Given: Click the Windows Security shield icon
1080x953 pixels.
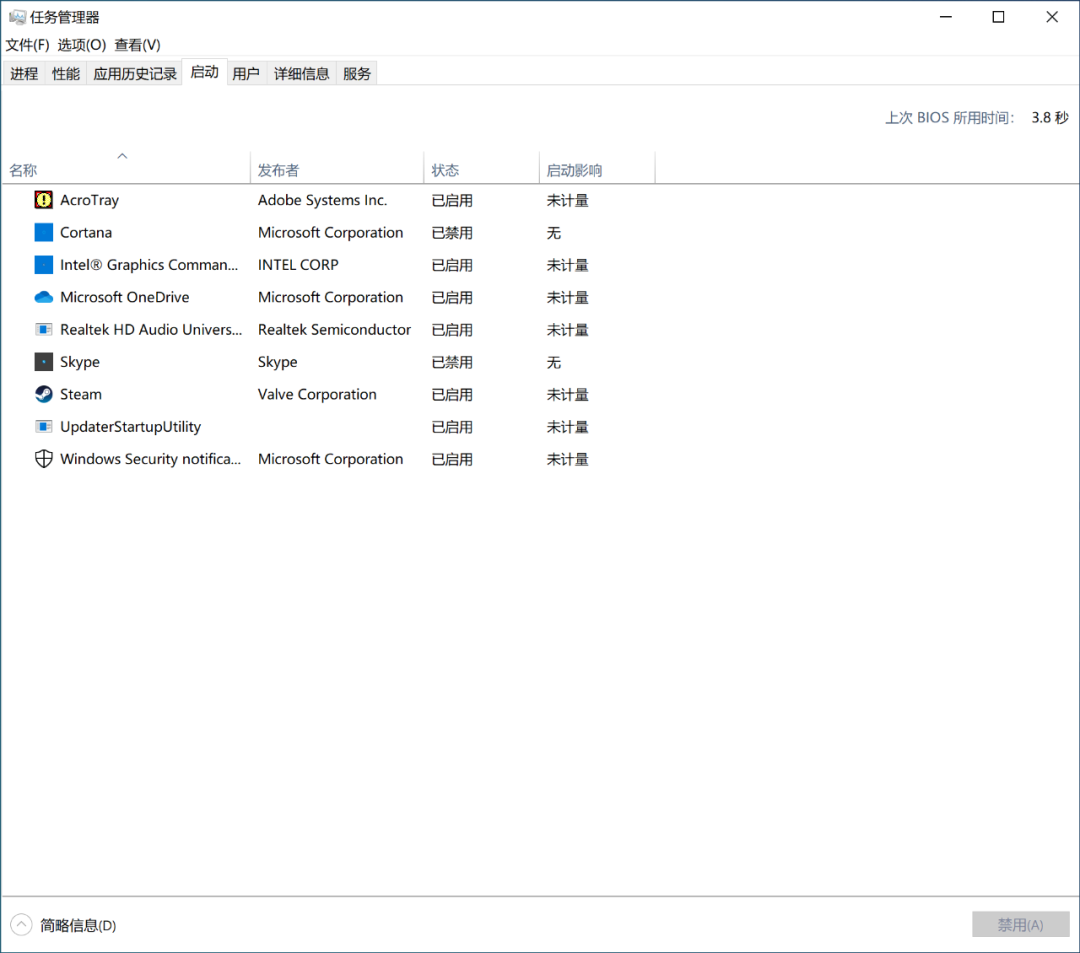Looking at the screenshot, I should 43,459.
